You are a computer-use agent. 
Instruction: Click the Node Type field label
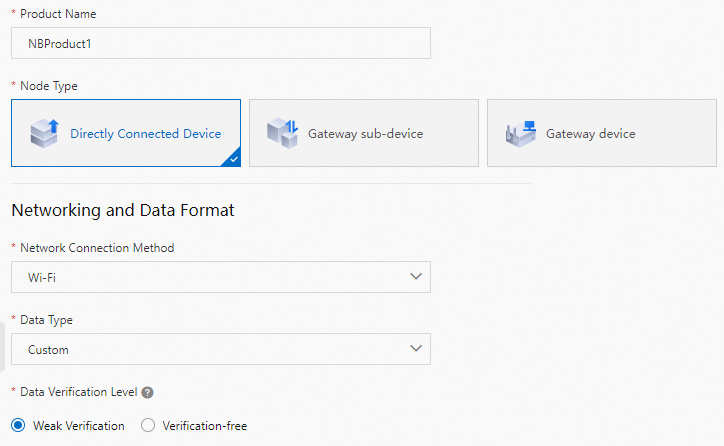pyautogui.click(x=49, y=86)
